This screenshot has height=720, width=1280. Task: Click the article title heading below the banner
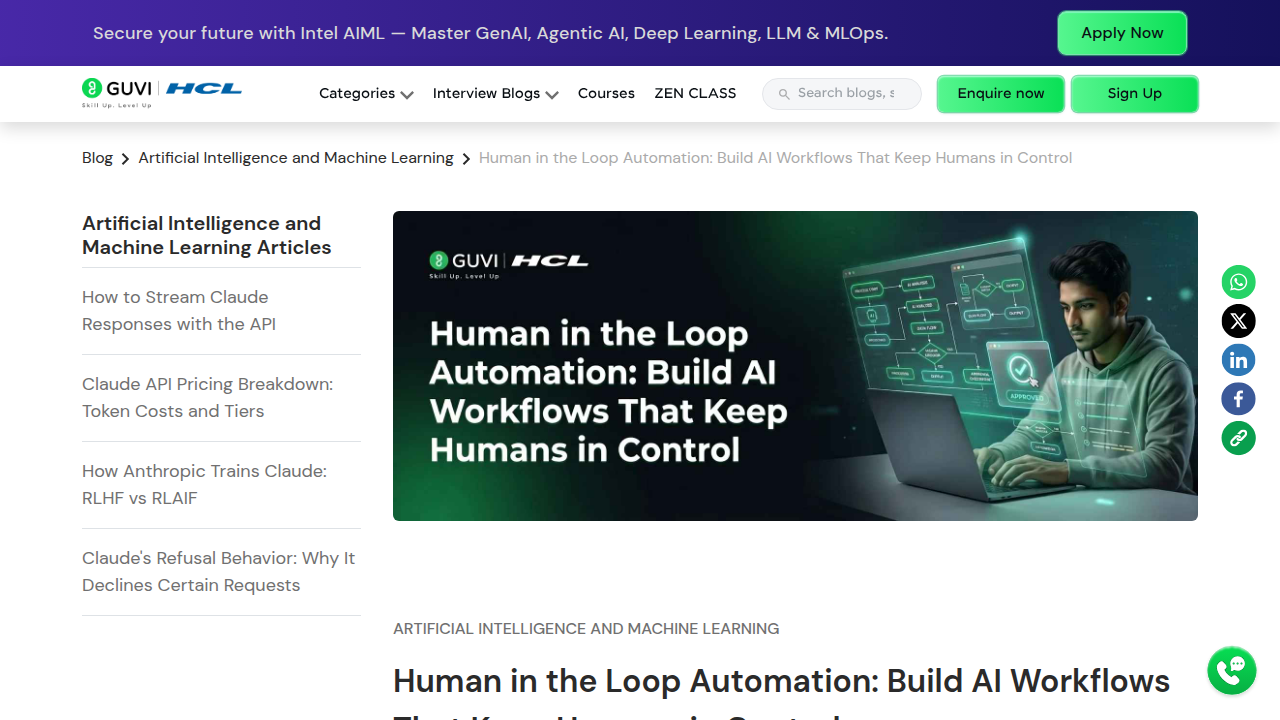[x=781, y=692]
